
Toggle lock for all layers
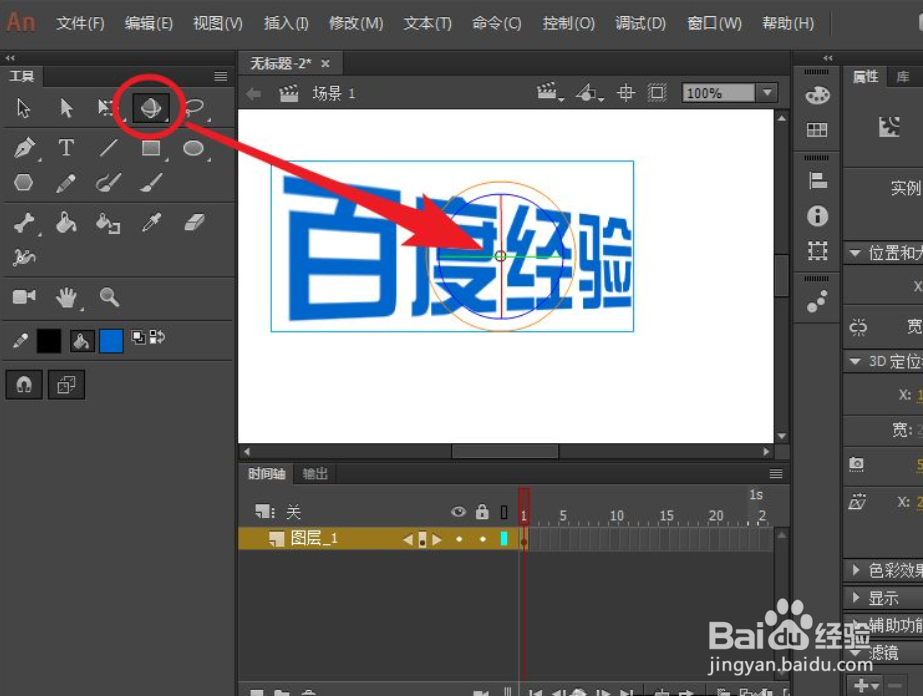coord(482,511)
